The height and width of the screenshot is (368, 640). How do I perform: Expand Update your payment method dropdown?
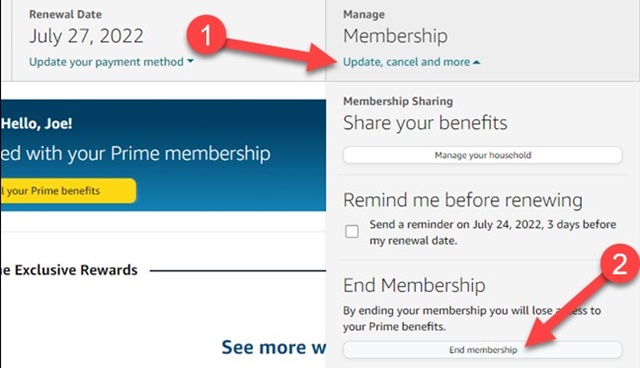click(x=111, y=62)
